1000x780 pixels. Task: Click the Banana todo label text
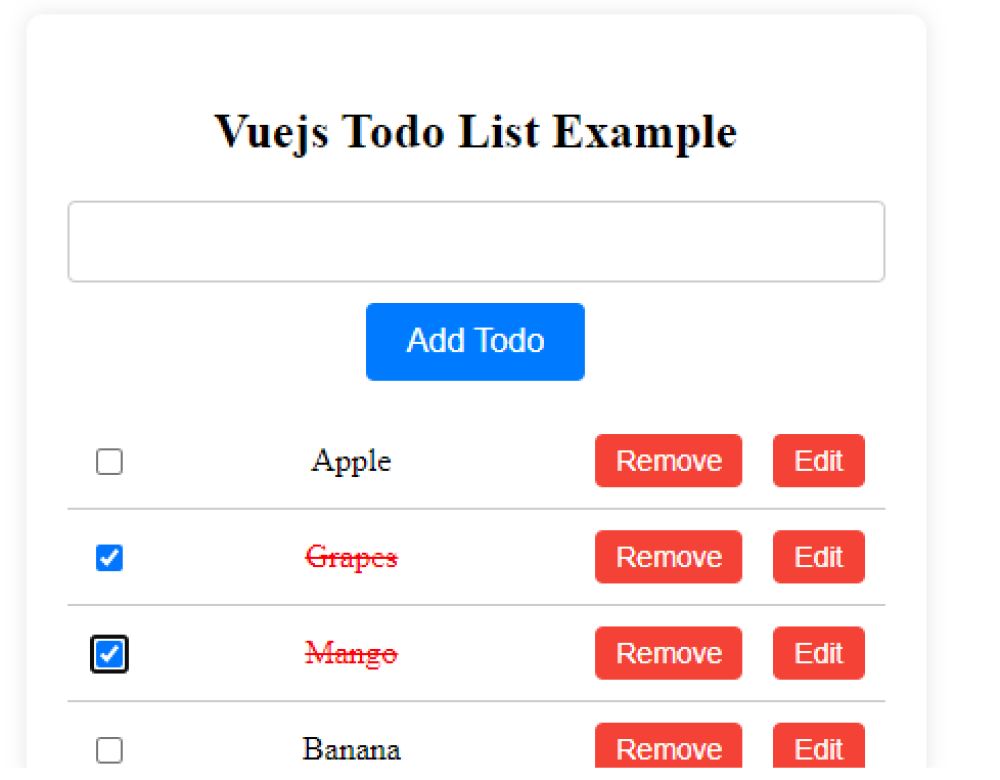351,749
